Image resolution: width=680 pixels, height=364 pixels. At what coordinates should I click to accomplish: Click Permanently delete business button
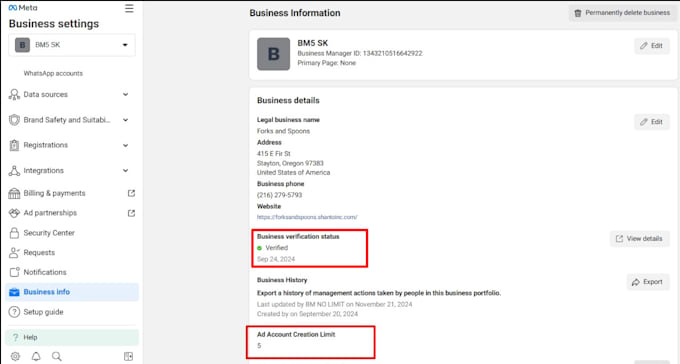622,13
